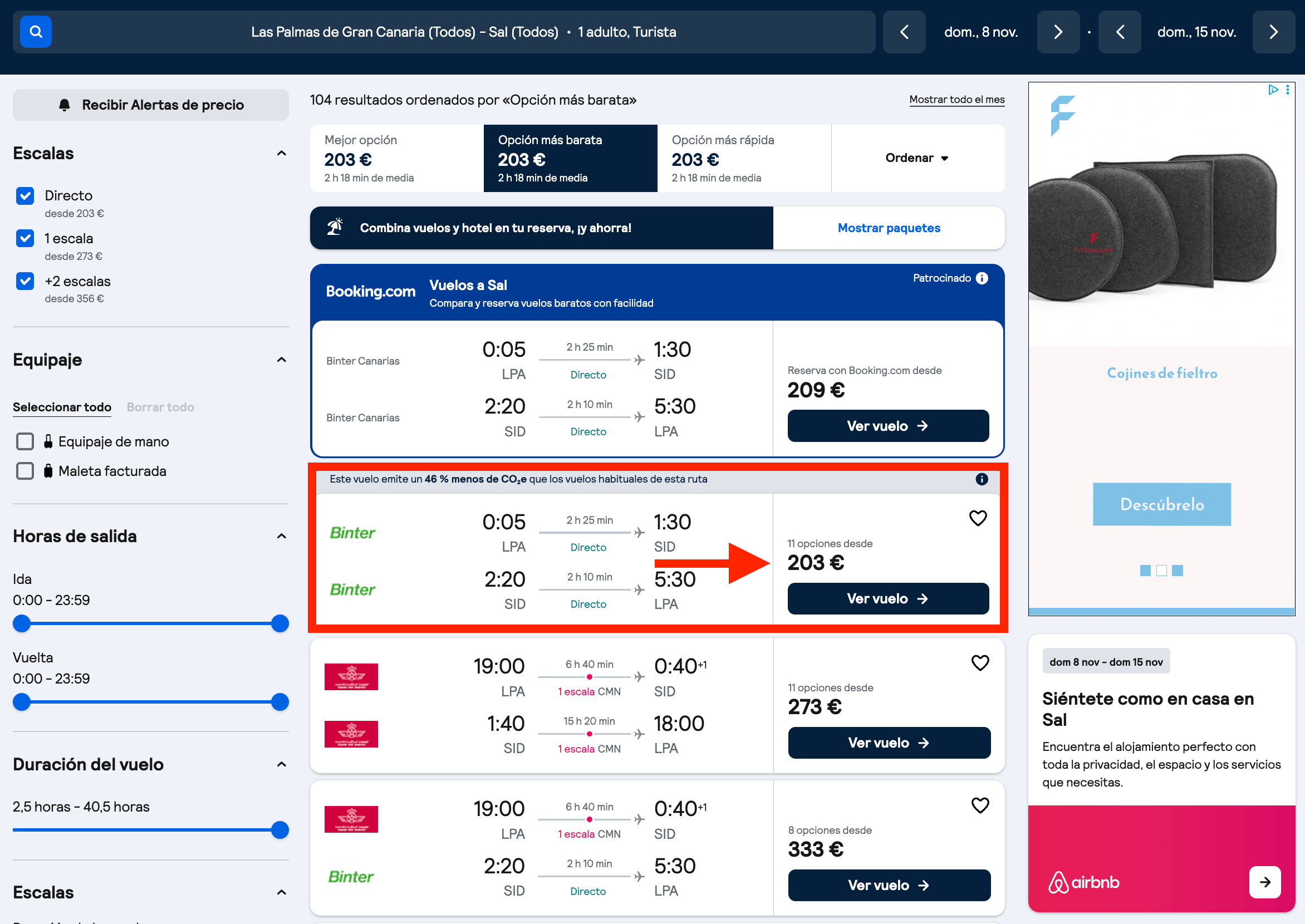This screenshot has width=1305, height=924.
Task: Click Mostrar todo el mes link
Action: tap(956, 100)
